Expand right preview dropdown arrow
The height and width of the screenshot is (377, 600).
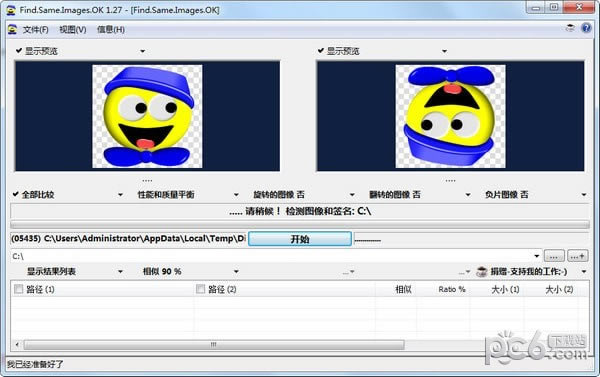(444, 51)
